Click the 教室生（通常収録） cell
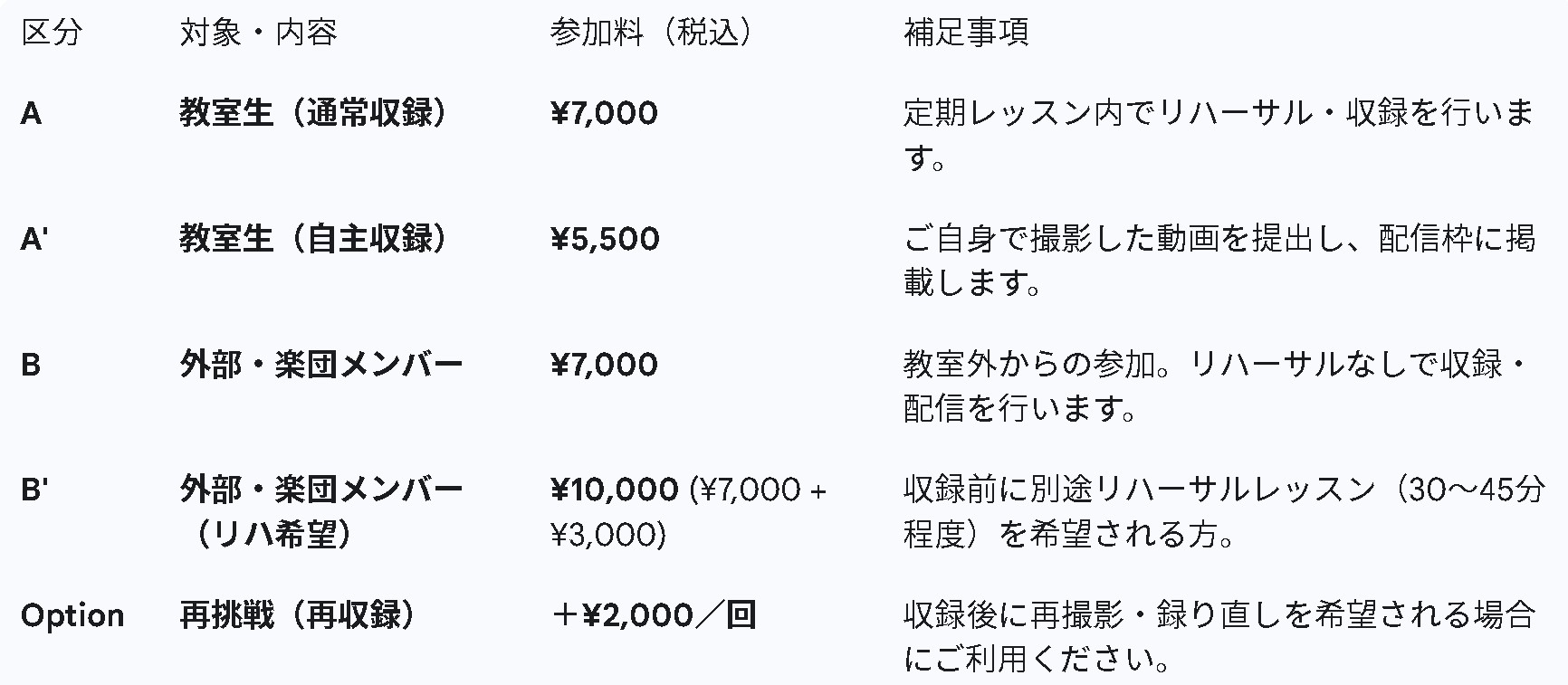This screenshot has width=1568, height=685. tap(313, 113)
